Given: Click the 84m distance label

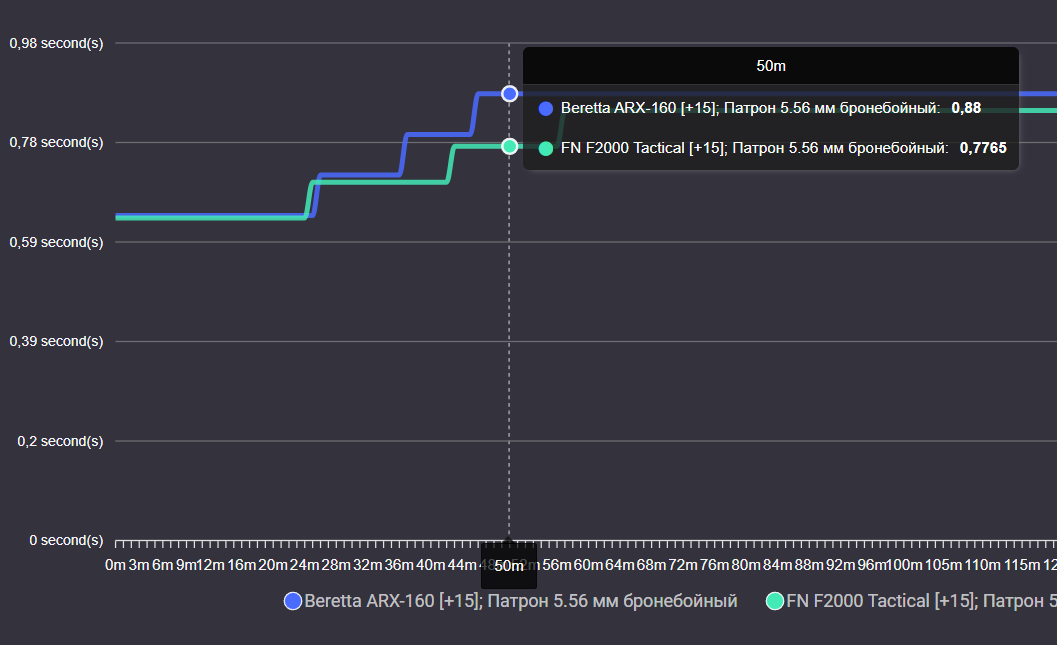Looking at the screenshot, I should 777,565.
